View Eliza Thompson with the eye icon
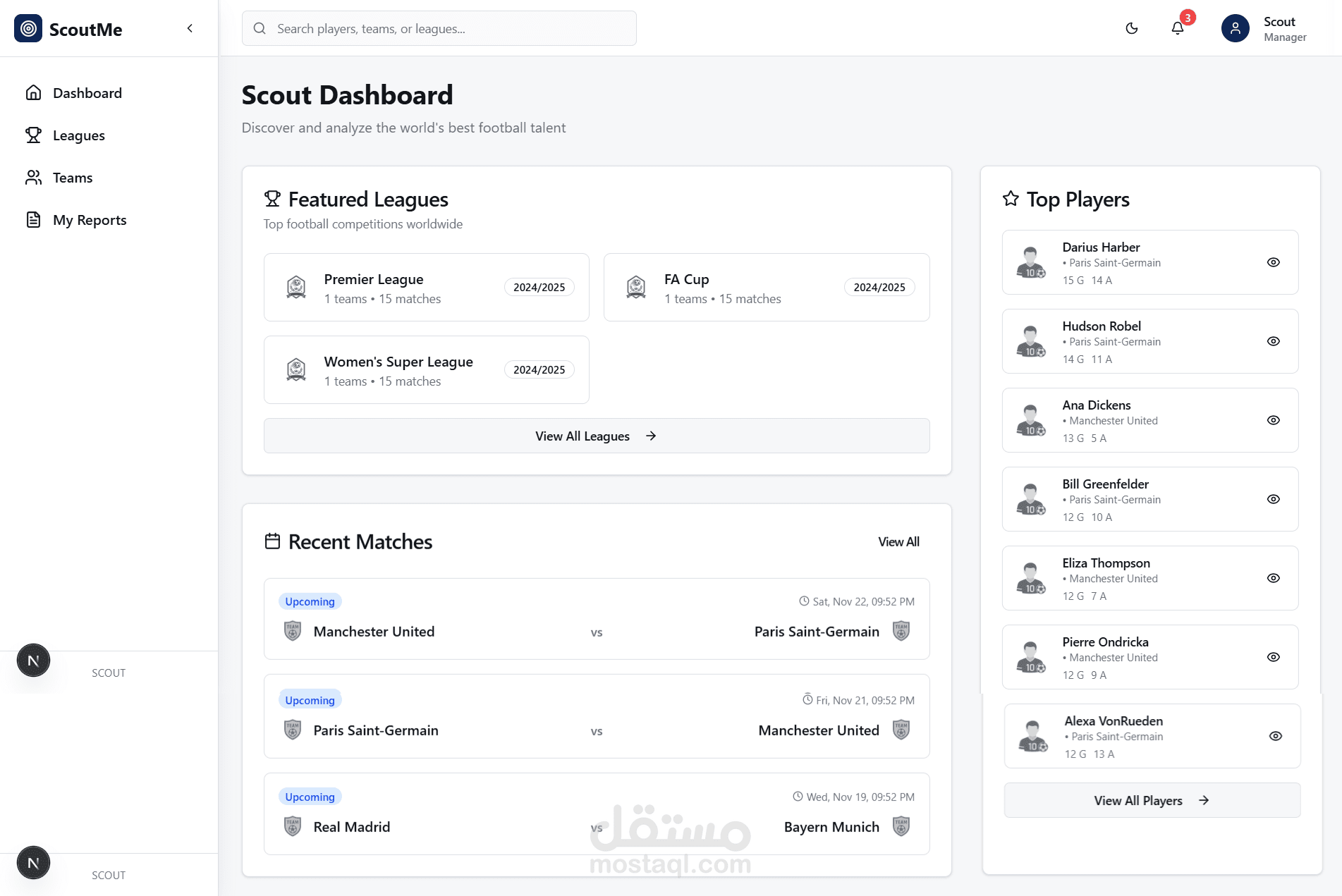Screen dimensions: 1342x896 point(1274,578)
